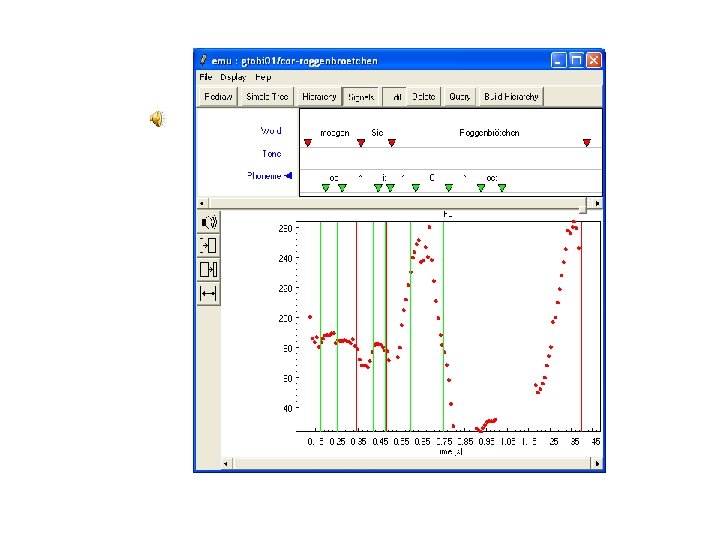Image resolution: width=720 pixels, height=540 pixels.
Task: Click the 'C' phoneme label
Action: pos(432,177)
